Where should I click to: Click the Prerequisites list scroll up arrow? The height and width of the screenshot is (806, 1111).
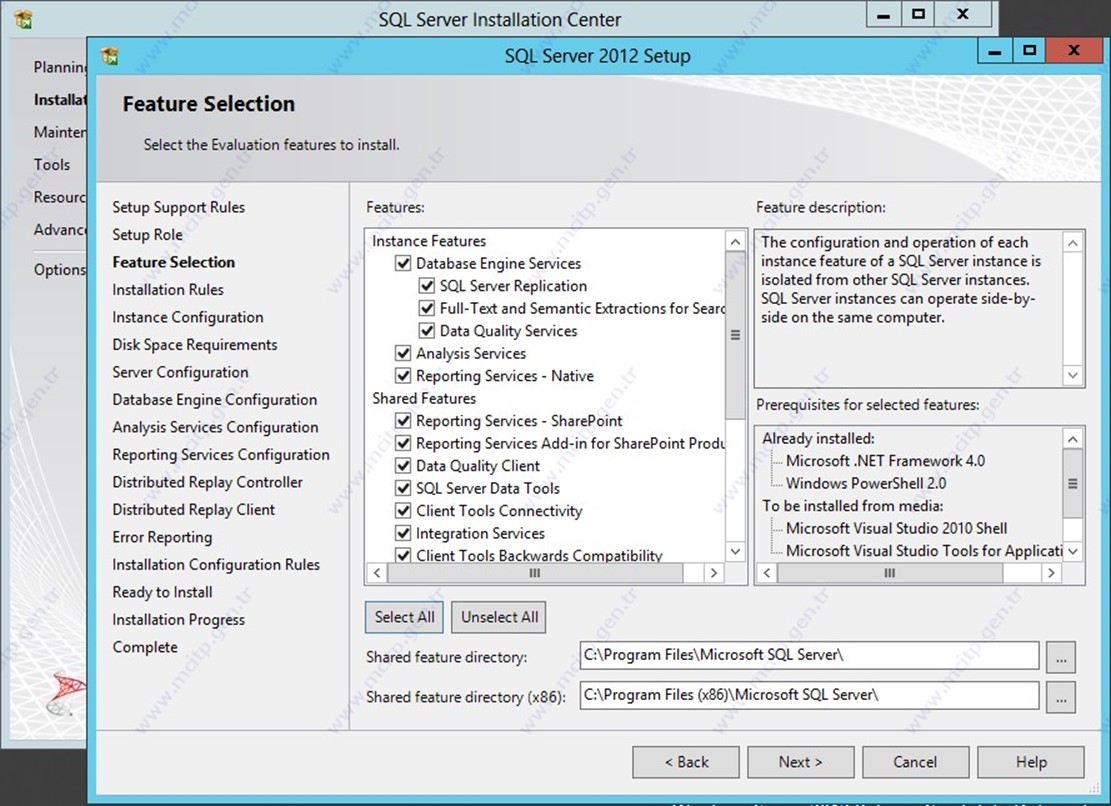pyautogui.click(x=1073, y=439)
